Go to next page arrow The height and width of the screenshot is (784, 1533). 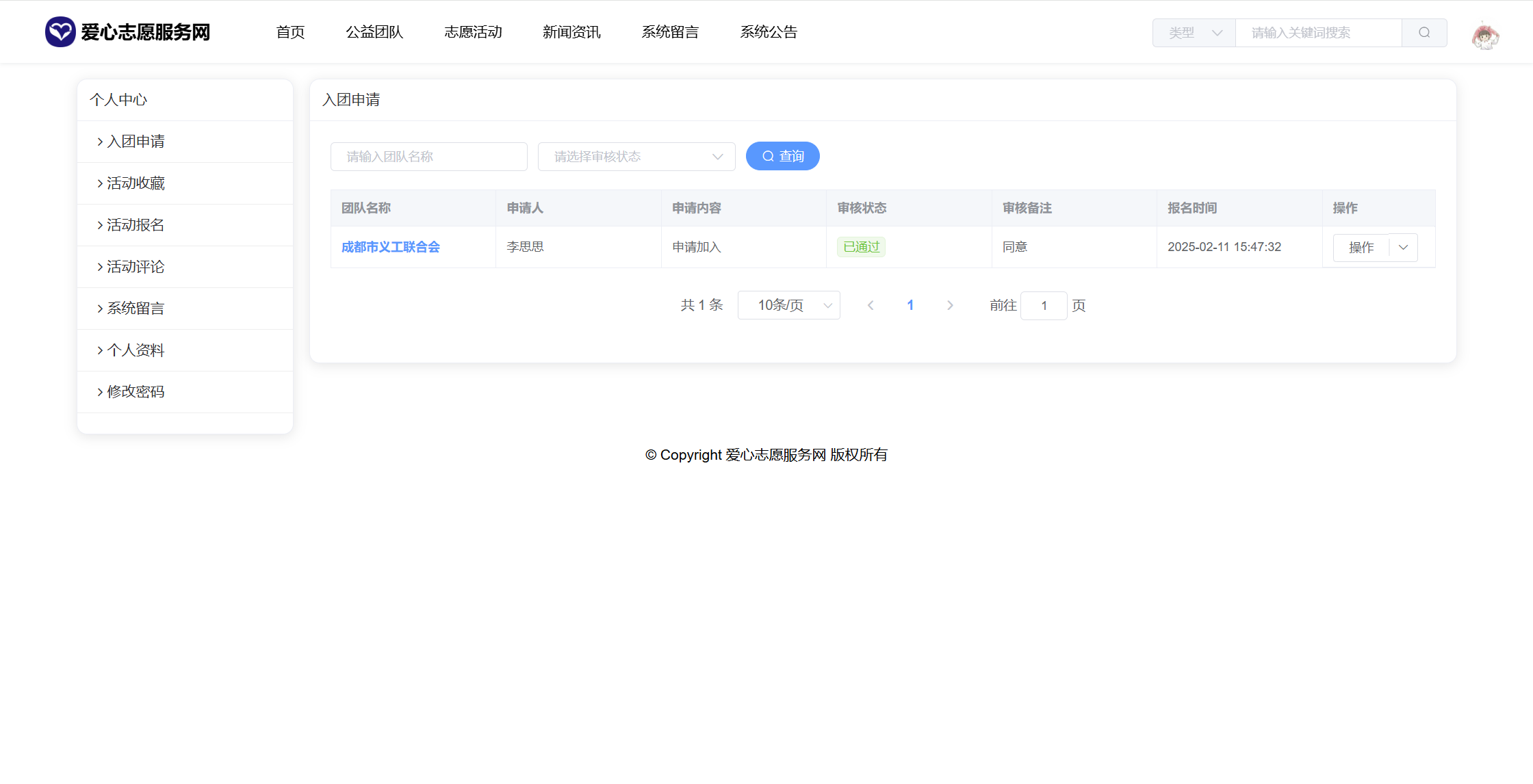pos(950,305)
